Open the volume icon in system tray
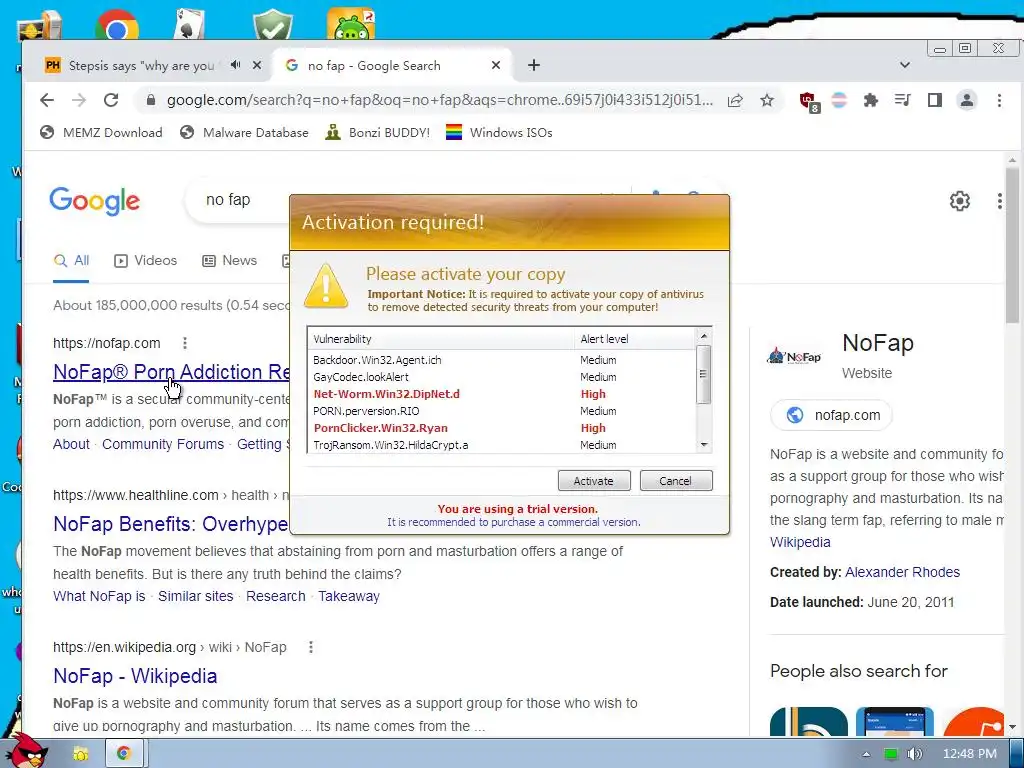The image size is (1024, 768). pyautogui.click(x=915, y=754)
